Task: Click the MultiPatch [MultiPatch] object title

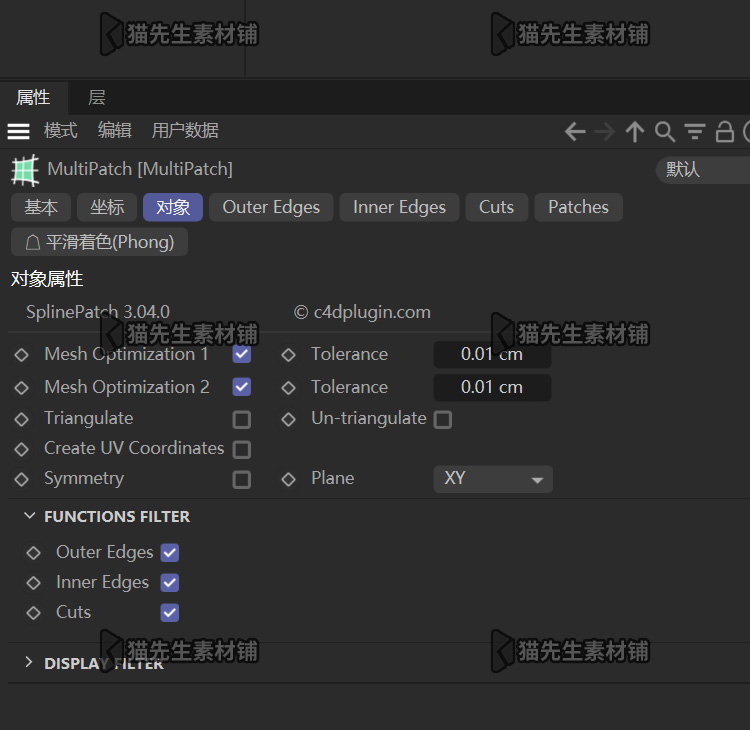Action: click(140, 169)
